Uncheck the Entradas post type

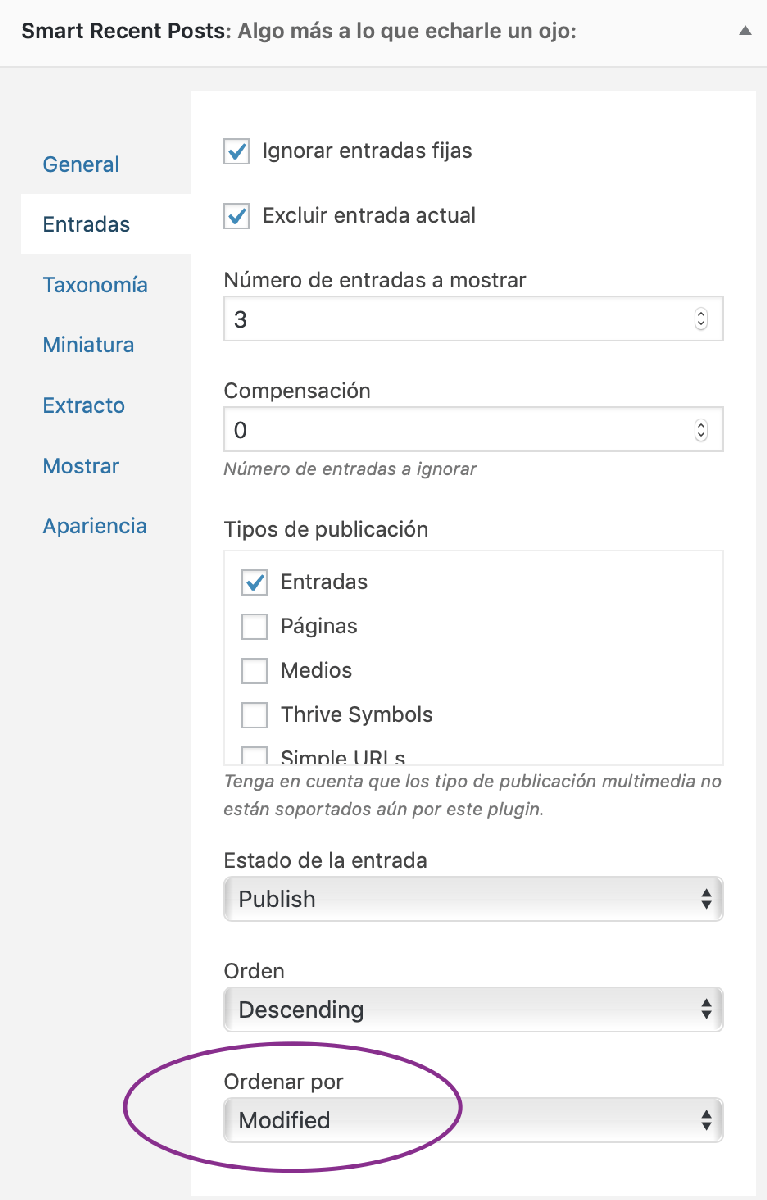pyautogui.click(x=255, y=582)
